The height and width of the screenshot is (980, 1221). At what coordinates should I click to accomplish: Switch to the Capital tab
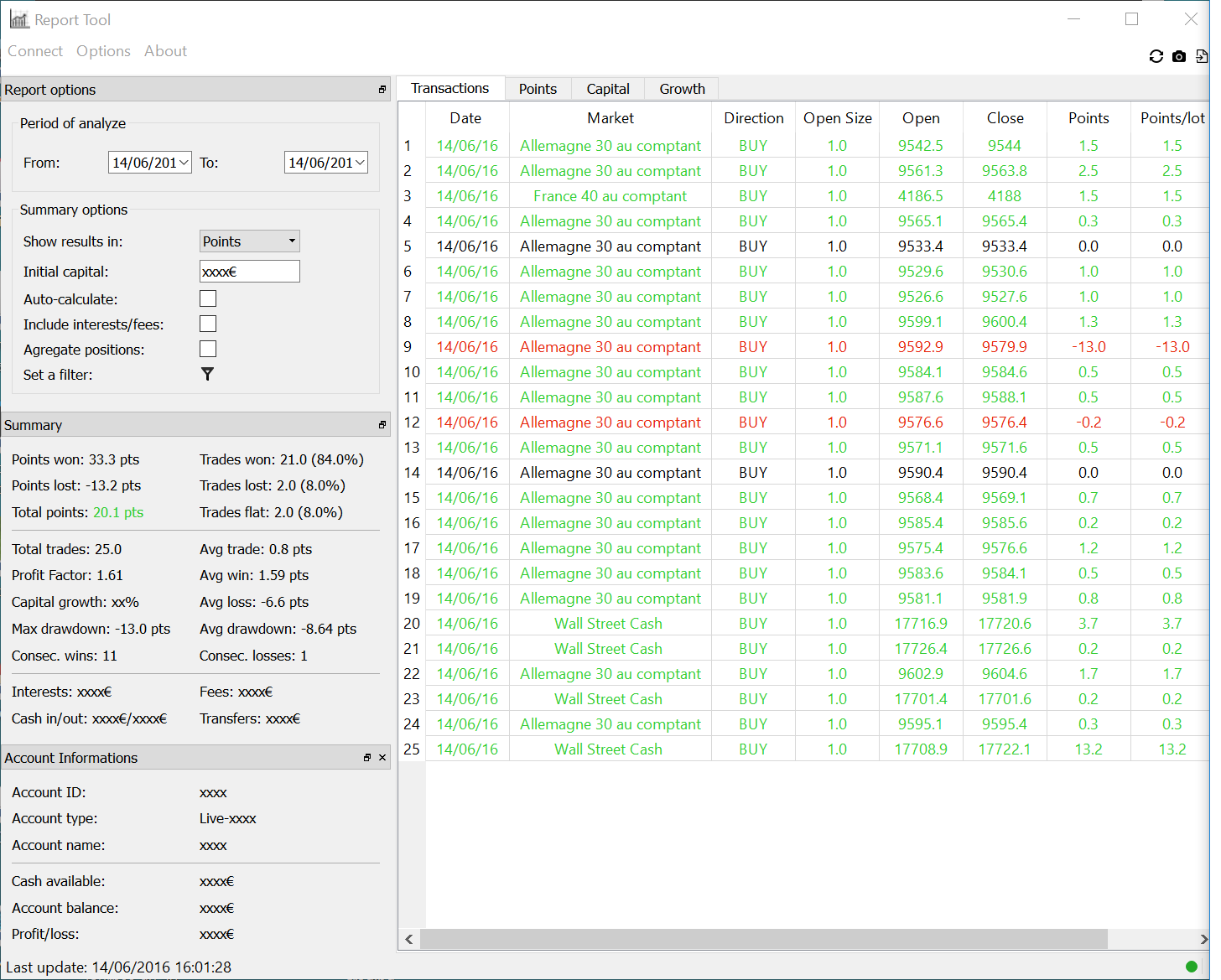tap(607, 89)
